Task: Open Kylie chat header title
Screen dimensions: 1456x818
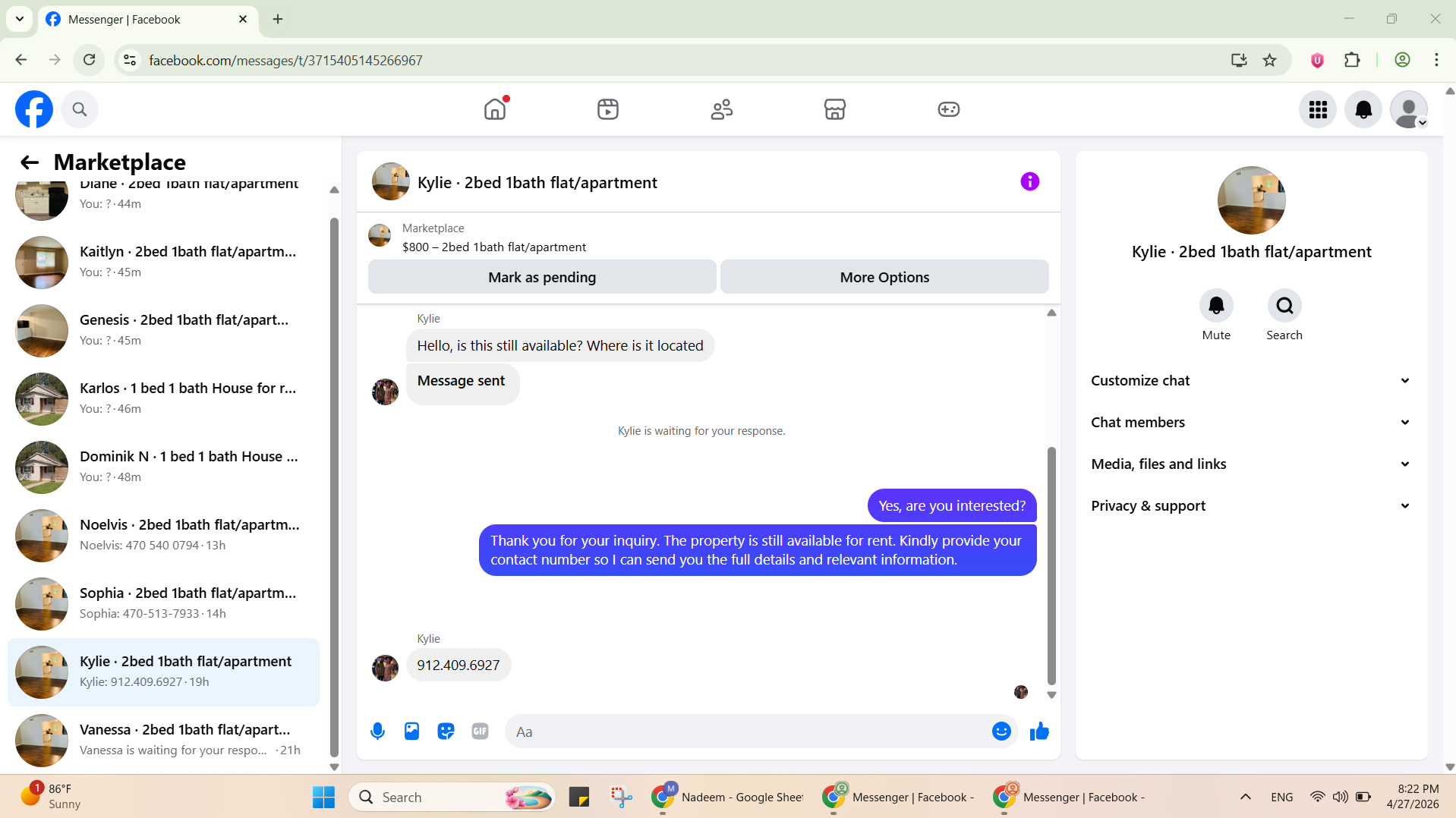Action: 537,183
